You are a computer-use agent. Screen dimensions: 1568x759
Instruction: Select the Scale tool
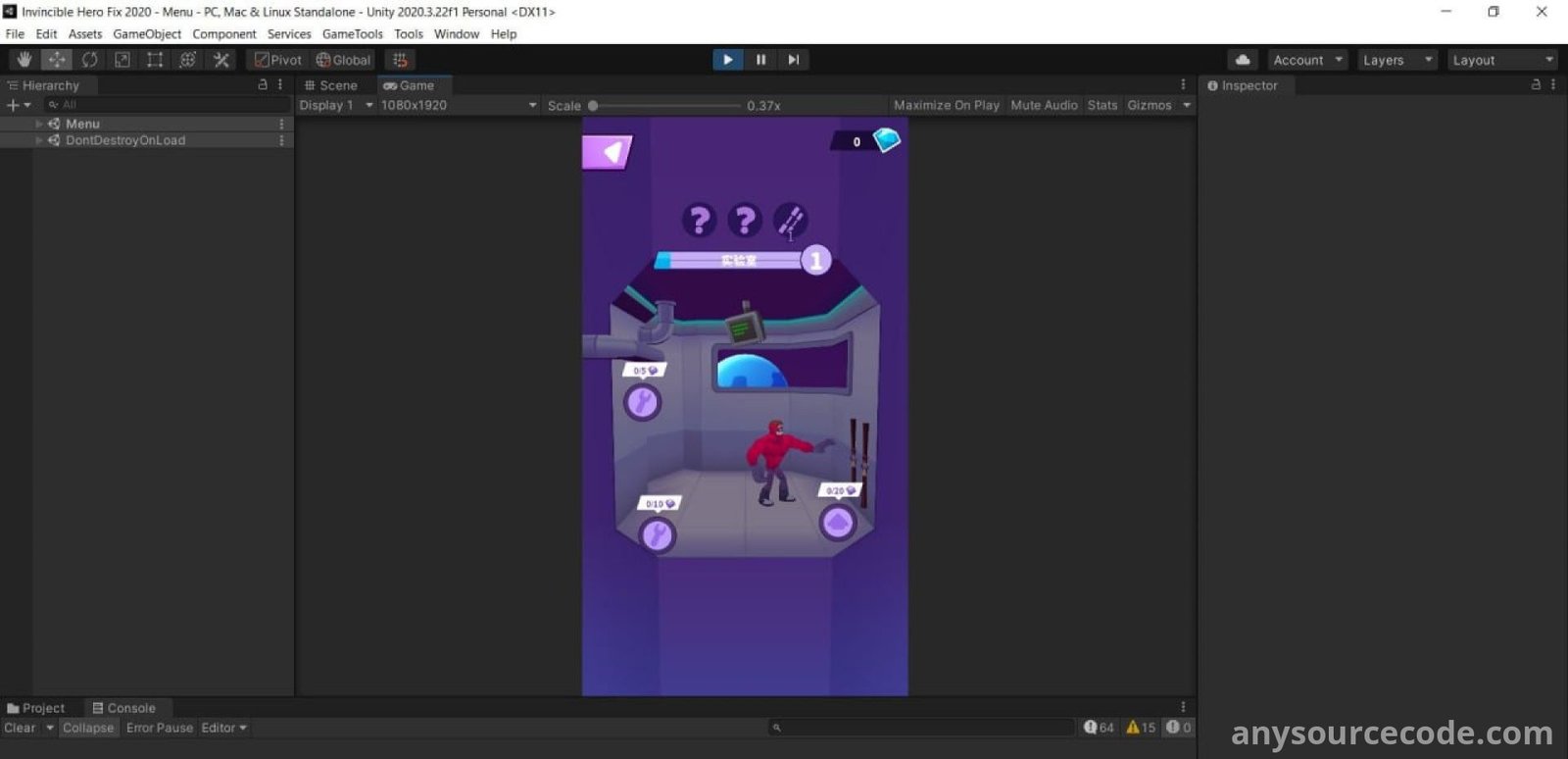(122, 60)
